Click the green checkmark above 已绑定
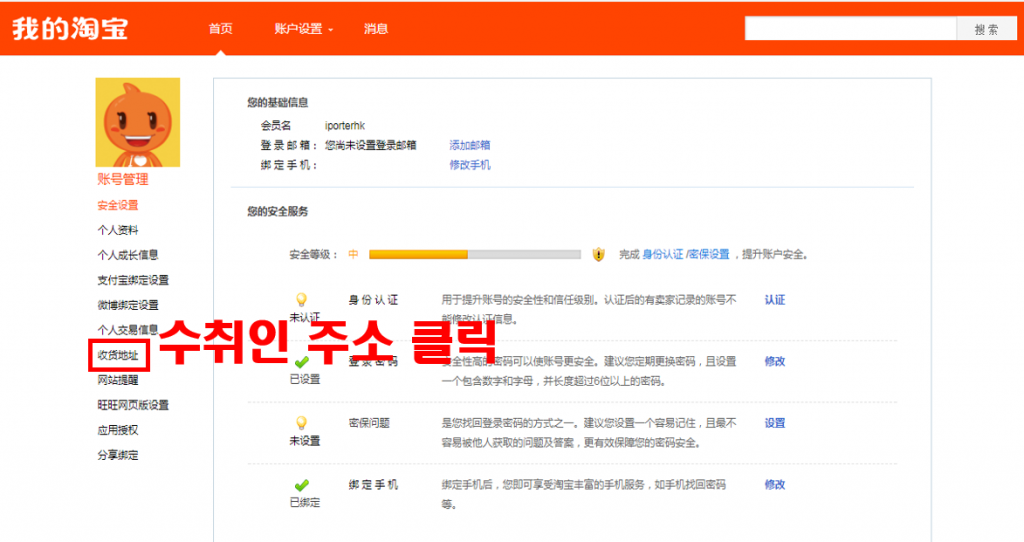 301,485
